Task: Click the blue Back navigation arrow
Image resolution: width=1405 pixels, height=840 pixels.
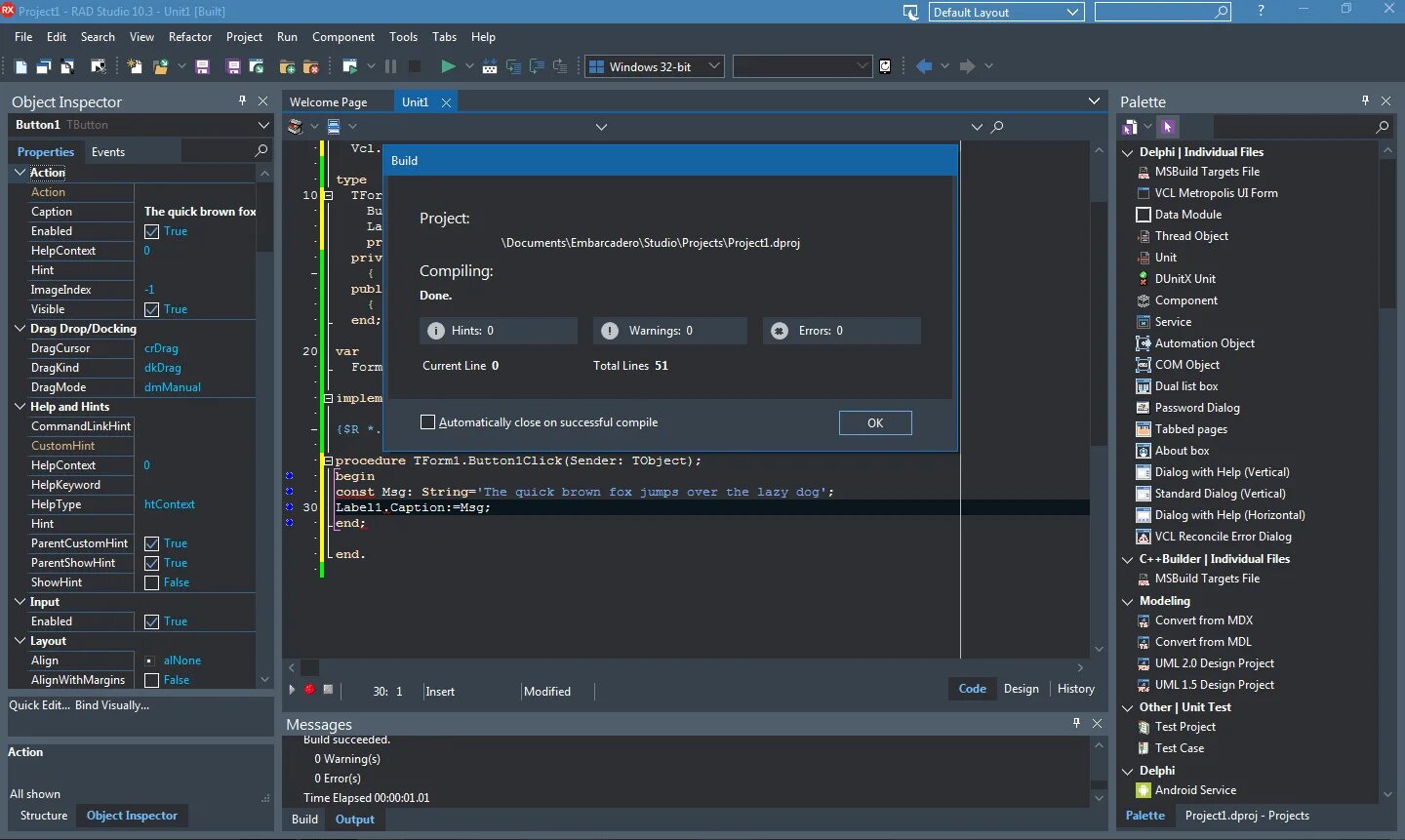Action: (x=923, y=66)
